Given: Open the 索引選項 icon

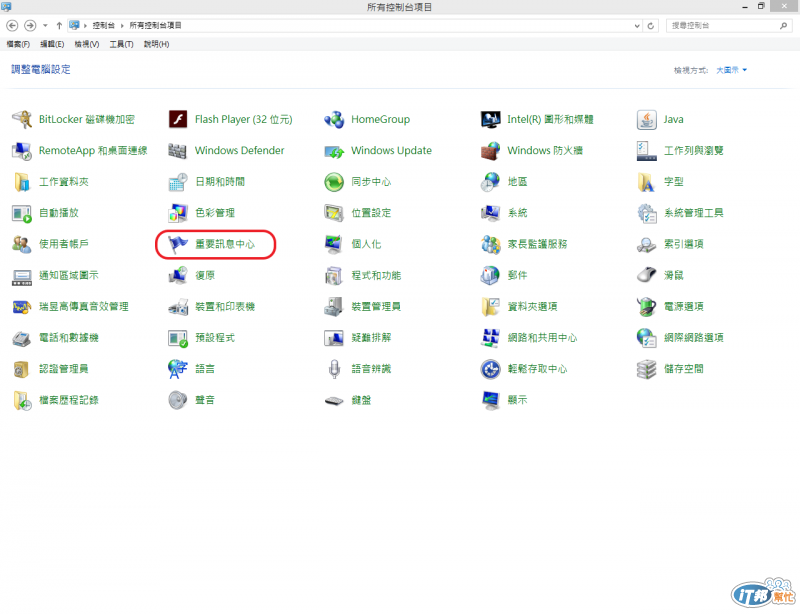Looking at the screenshot, I should [646, 244].
